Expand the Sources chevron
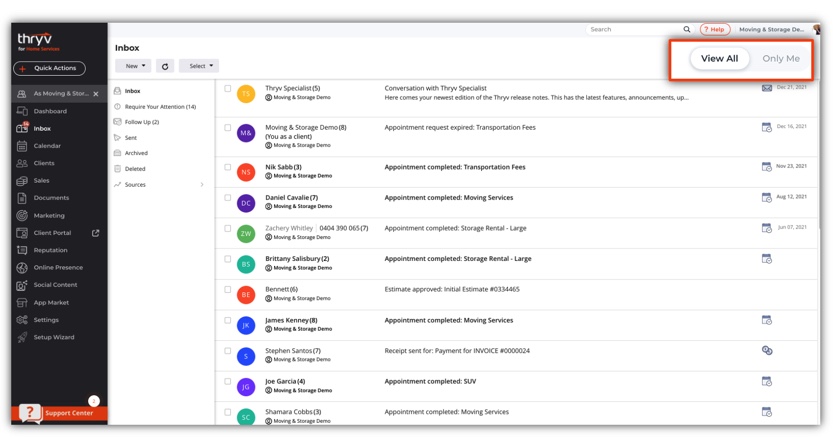This screenshot has width=837, height=447. click(202, 185)
